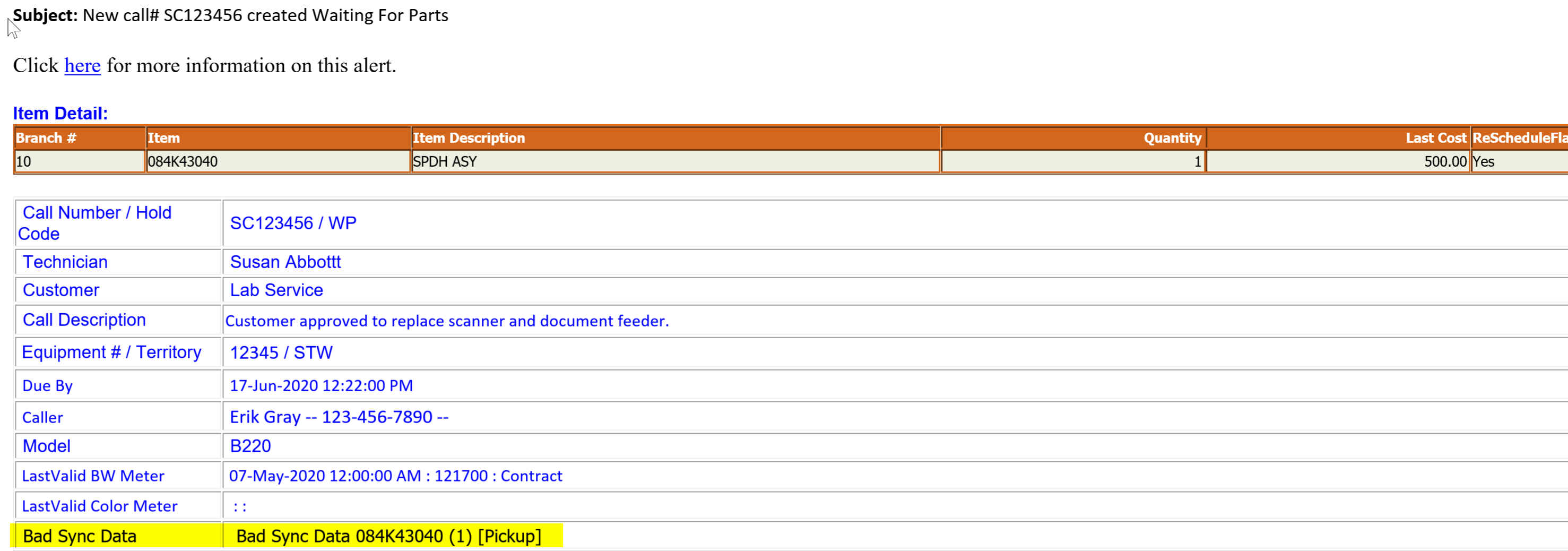This screenshot has height=551, width=1568.
Task: Select customer value 'Lab Service'
Action: (276, 290)
